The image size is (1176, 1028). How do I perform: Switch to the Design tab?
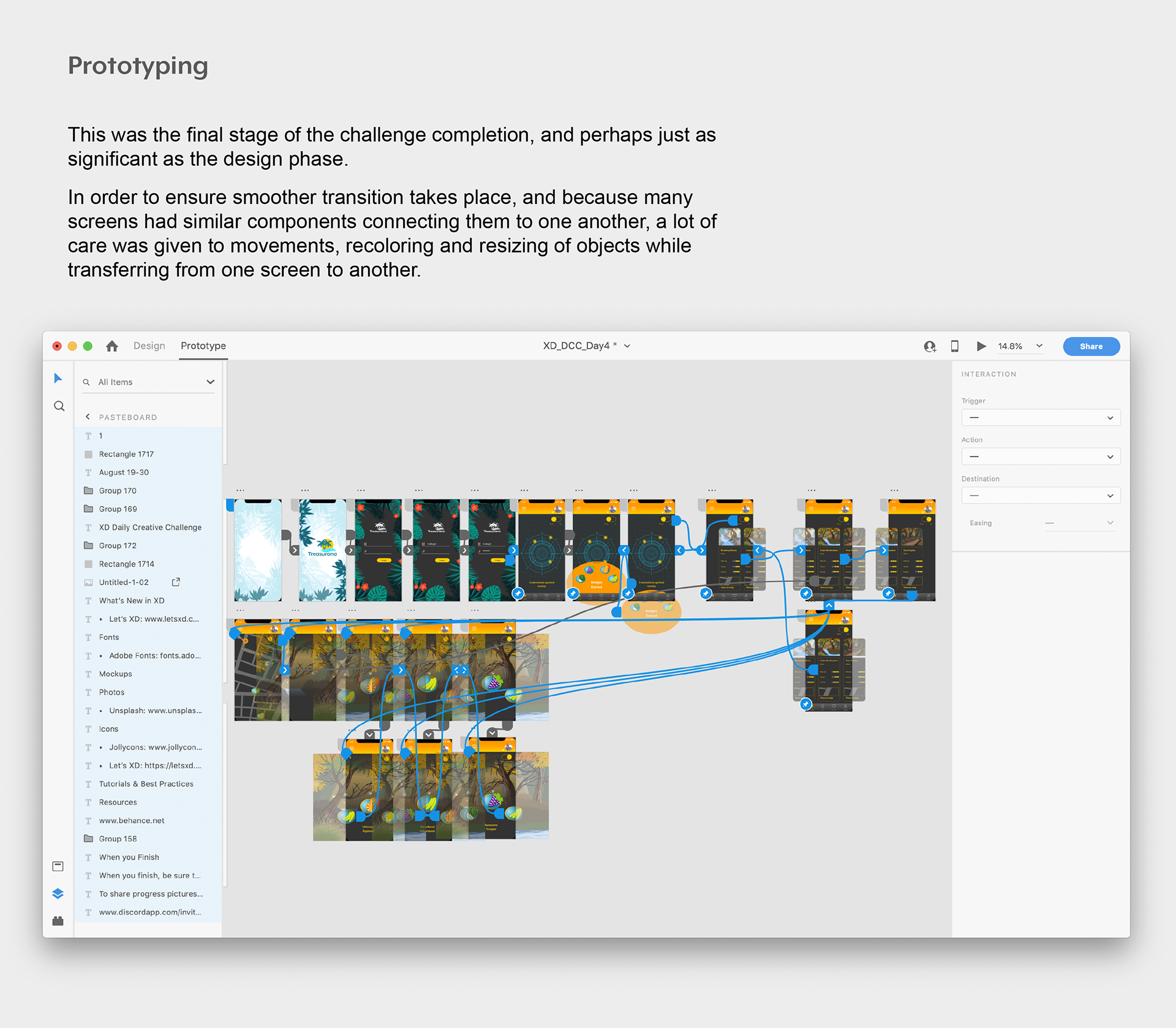[x=149, y=346]
